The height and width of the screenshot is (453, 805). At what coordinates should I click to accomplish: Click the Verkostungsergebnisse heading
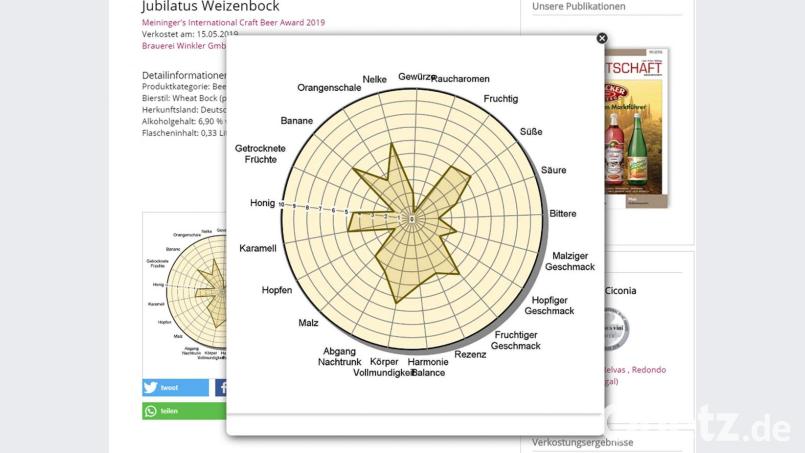(582, 442)
